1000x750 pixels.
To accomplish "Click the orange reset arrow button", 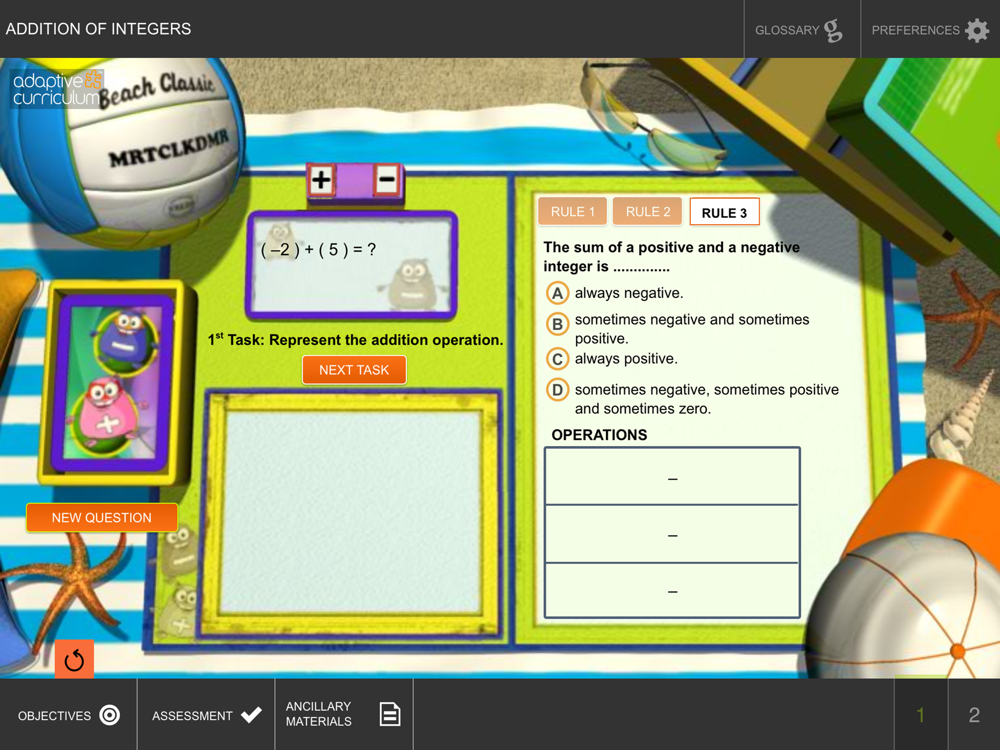I will (74, 659).
